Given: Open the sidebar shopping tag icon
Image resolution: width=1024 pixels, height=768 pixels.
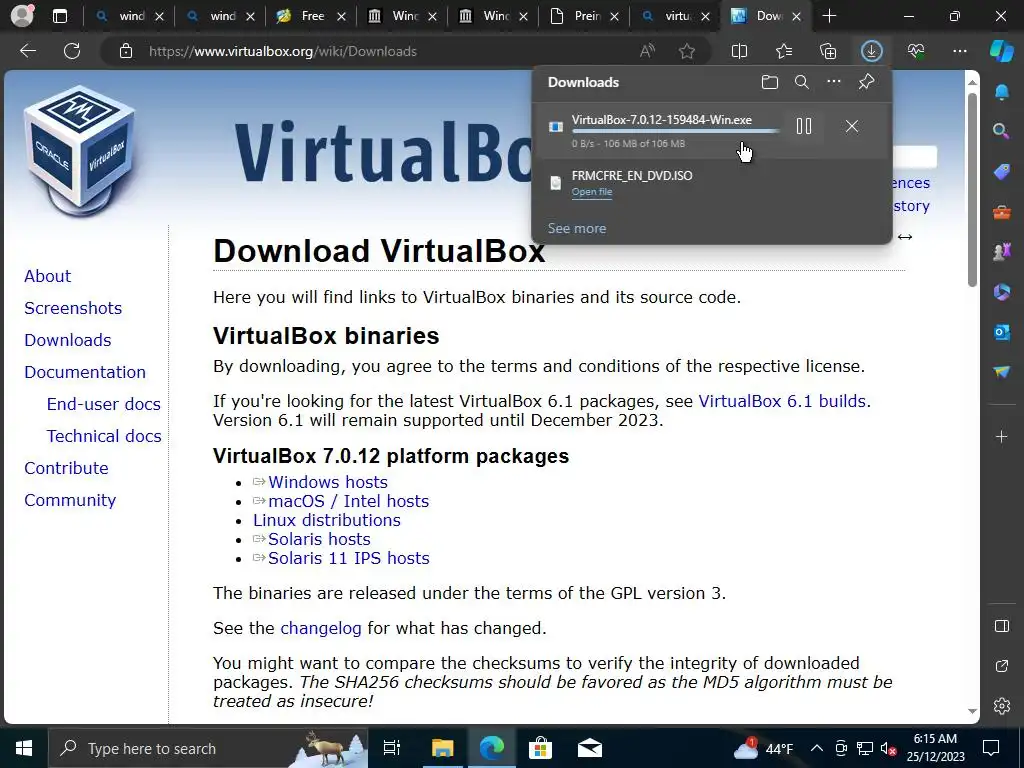Looking at the screenshot, I should point(1002,172).
